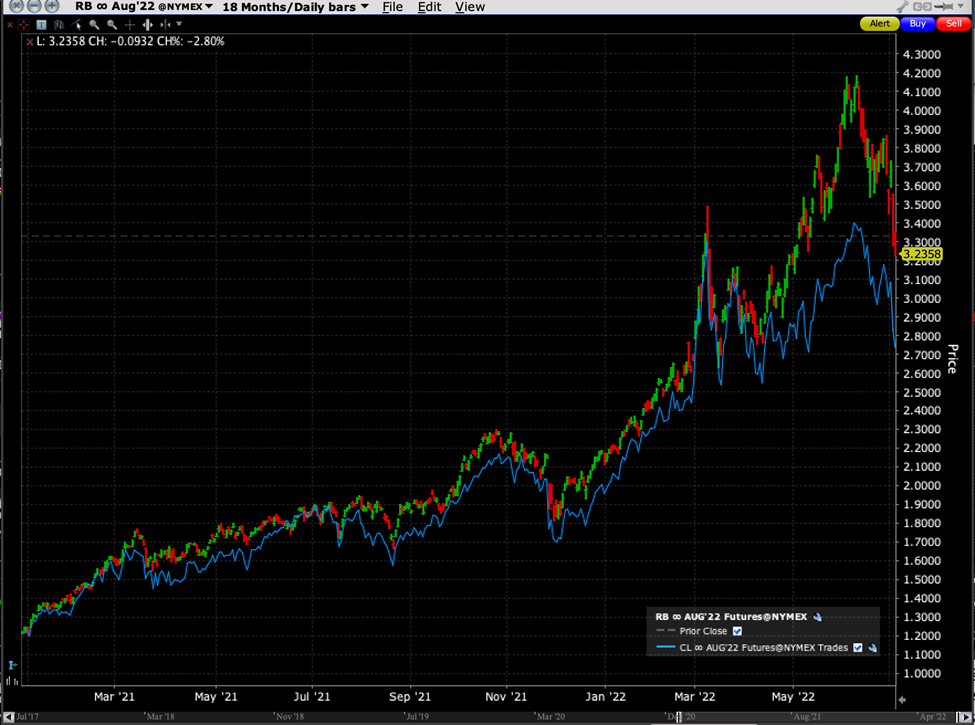
Task: Configure CL AUG'22 Futures series wrench
Action: [872, 648]
